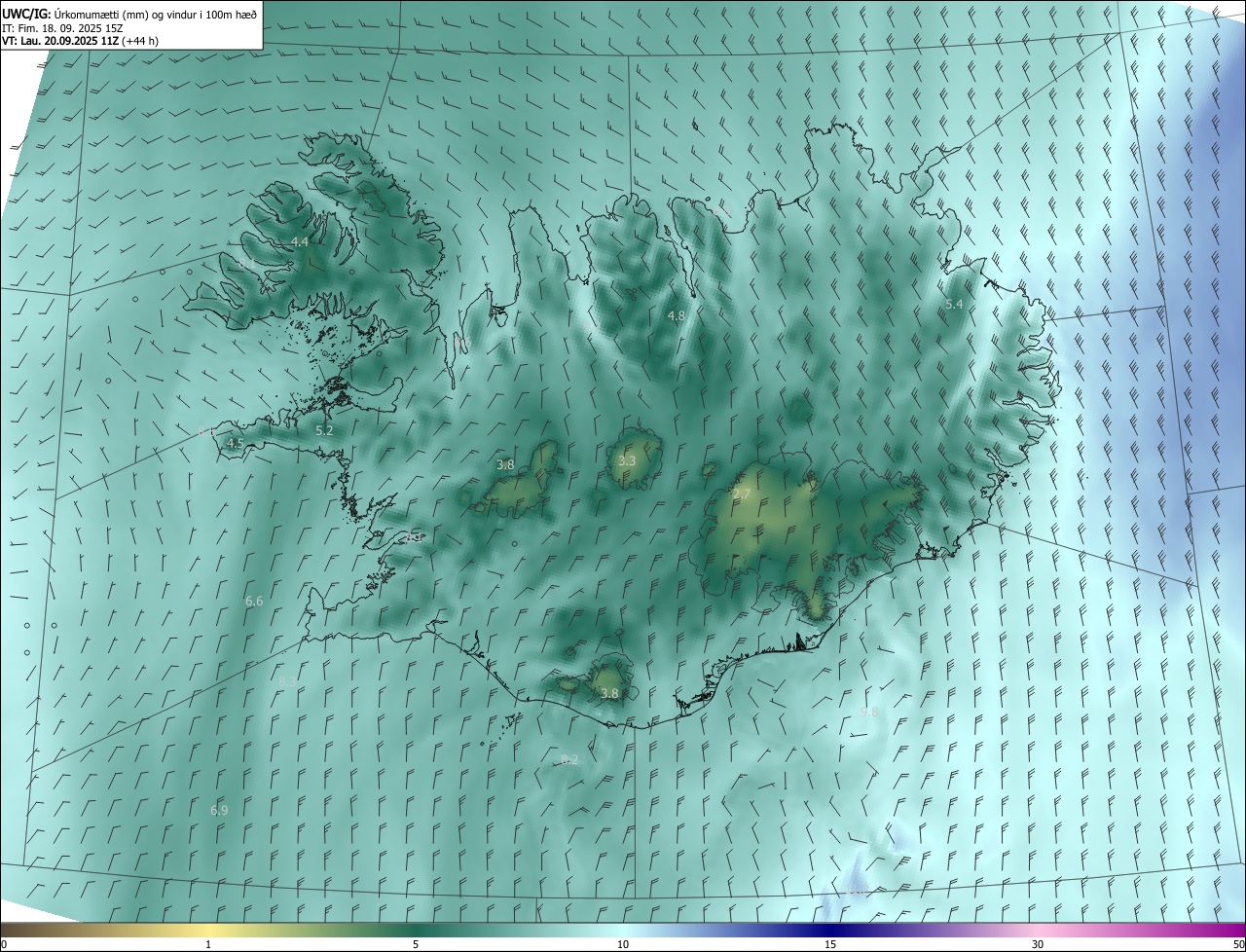Image resolution: width=1246 pixels, height=952 pixels.
Task: Click the 4.4 value in the Westfjords
Action: point(300,242)
